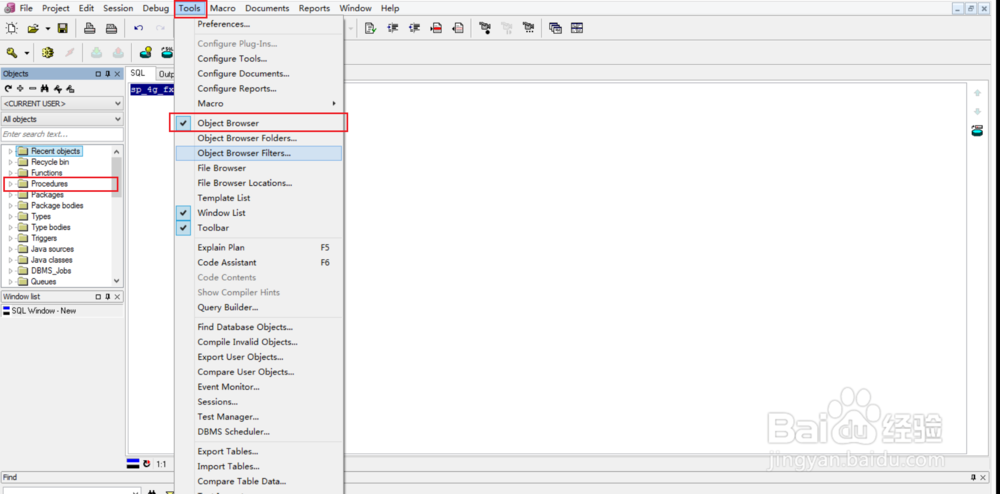Expand the Recycle bin tree node

coord(10,162)
